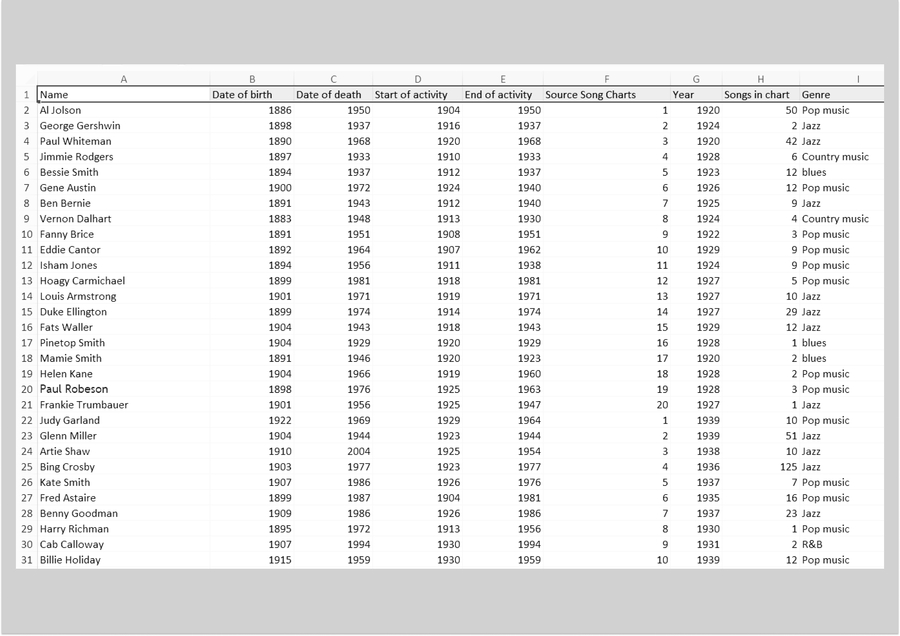Select the 'Fats Waller' cell
The width and height of the screenshot is (900, 636).
point(123,327)
